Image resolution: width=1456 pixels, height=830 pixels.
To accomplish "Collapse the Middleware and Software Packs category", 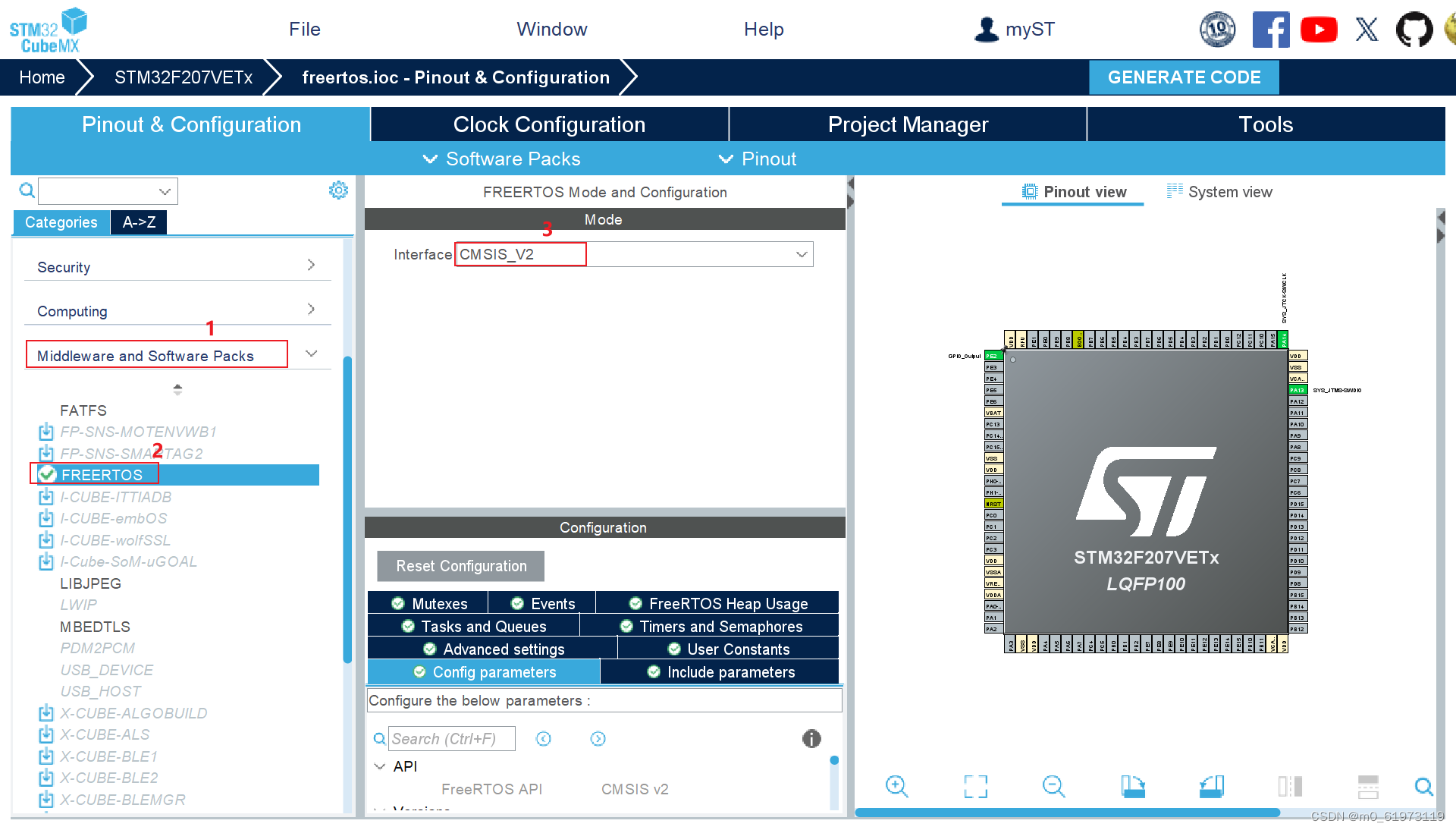I will (311, 353).
